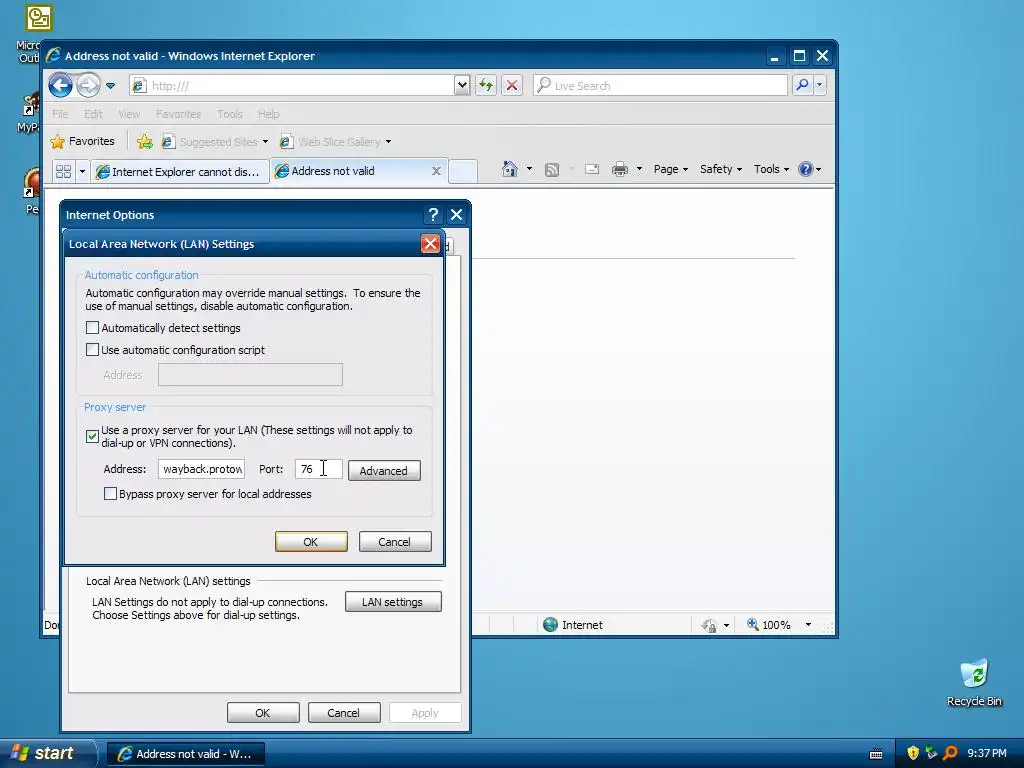Screen dimensions: 1024x768
Task: Cancel the LAN Settings dialog
Action: click(394, 541)
